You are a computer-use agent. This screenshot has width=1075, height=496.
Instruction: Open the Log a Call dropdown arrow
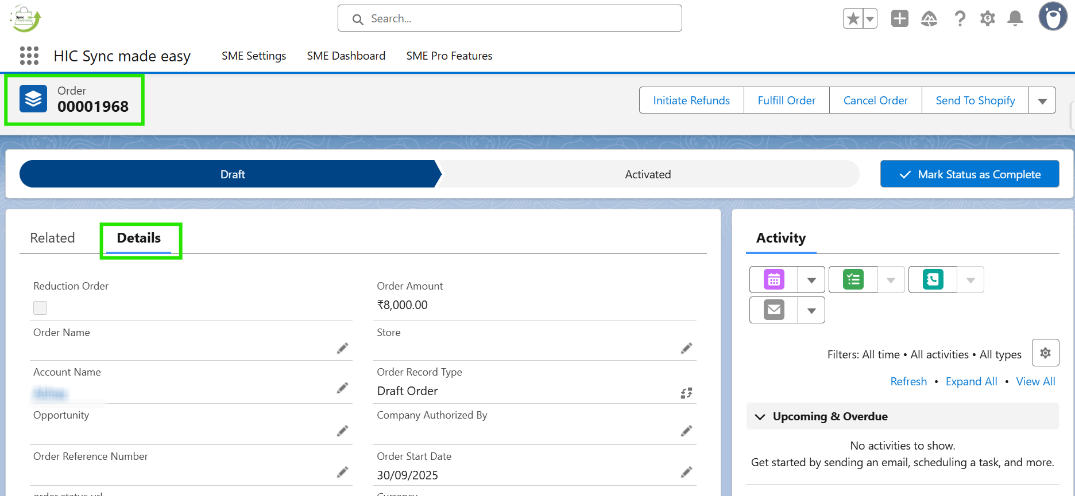point(971,280)
